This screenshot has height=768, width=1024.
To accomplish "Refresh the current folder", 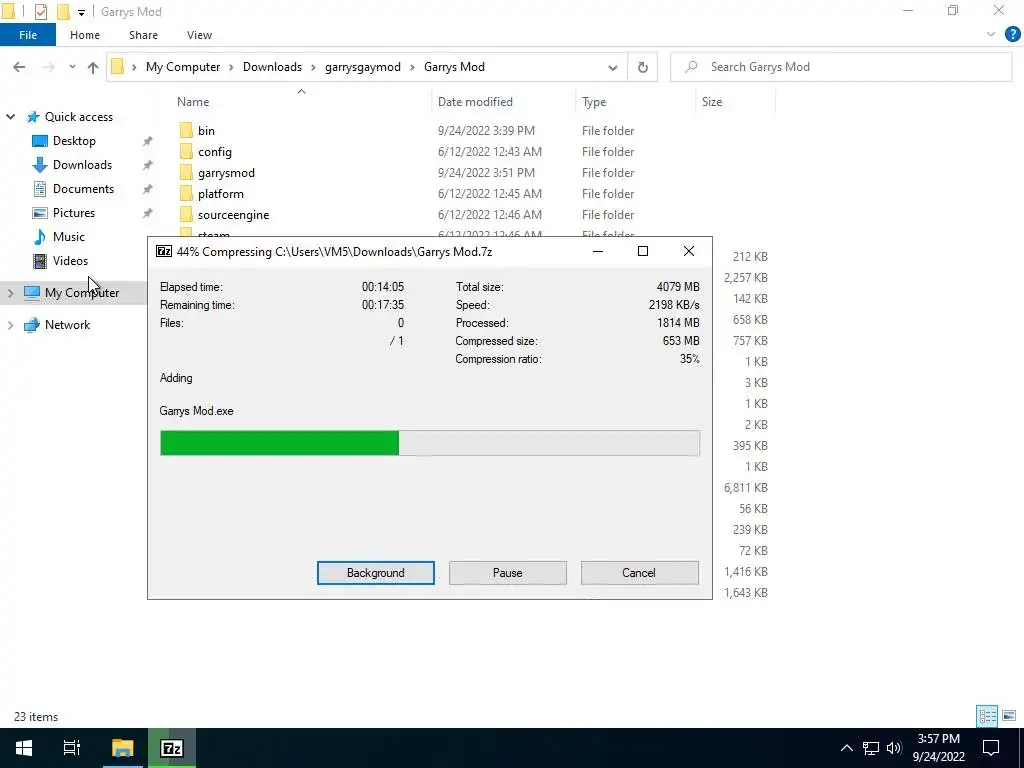I will (643, 67).
